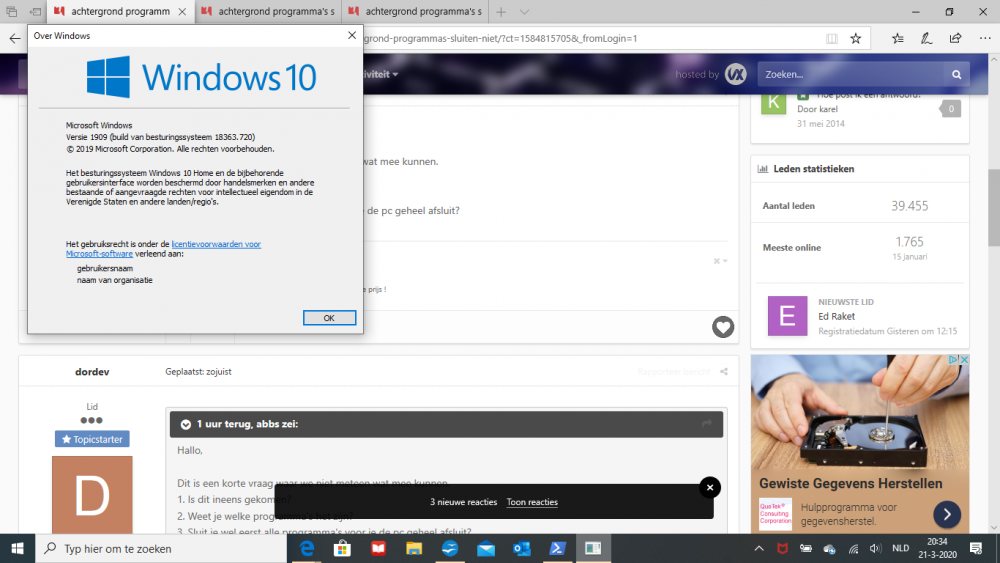Viewport: 1000px width, 563px height.
Task: Open Outlook from taskbar
Action: pos(522,548)
